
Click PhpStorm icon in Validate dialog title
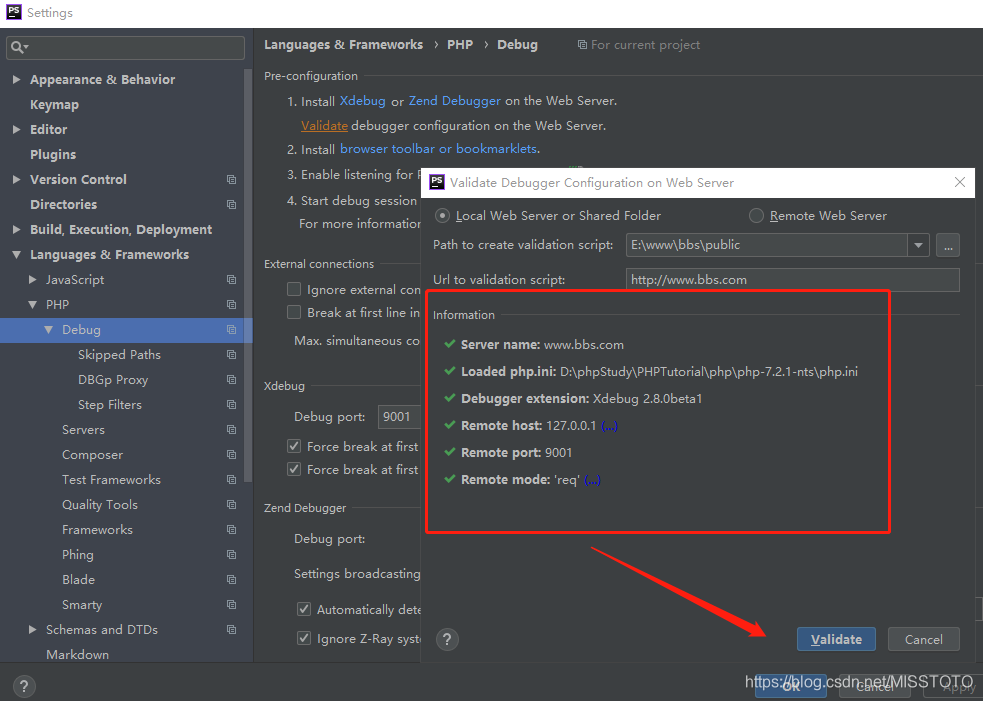[x=437, y=182]
